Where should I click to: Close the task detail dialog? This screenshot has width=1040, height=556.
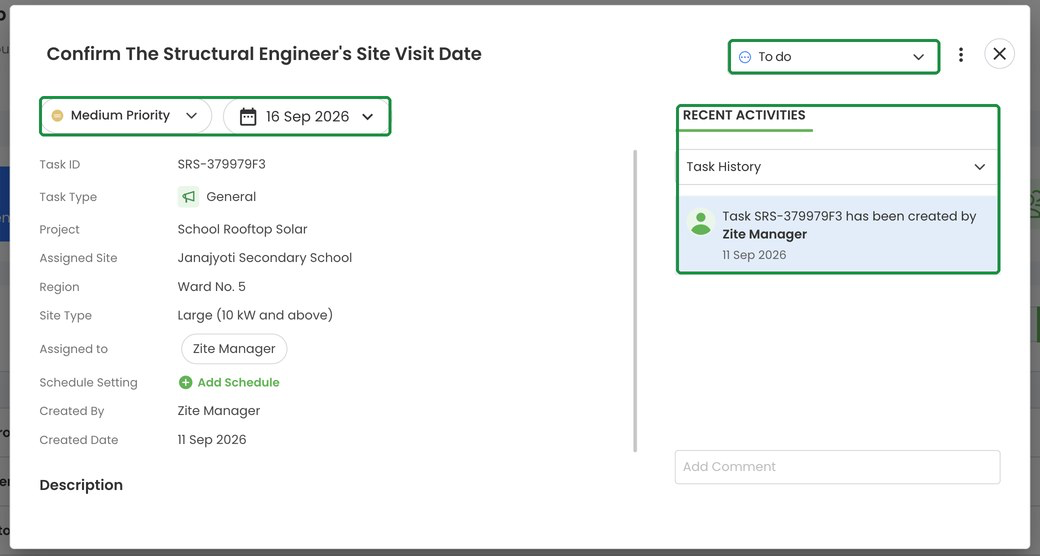(999, 54)
